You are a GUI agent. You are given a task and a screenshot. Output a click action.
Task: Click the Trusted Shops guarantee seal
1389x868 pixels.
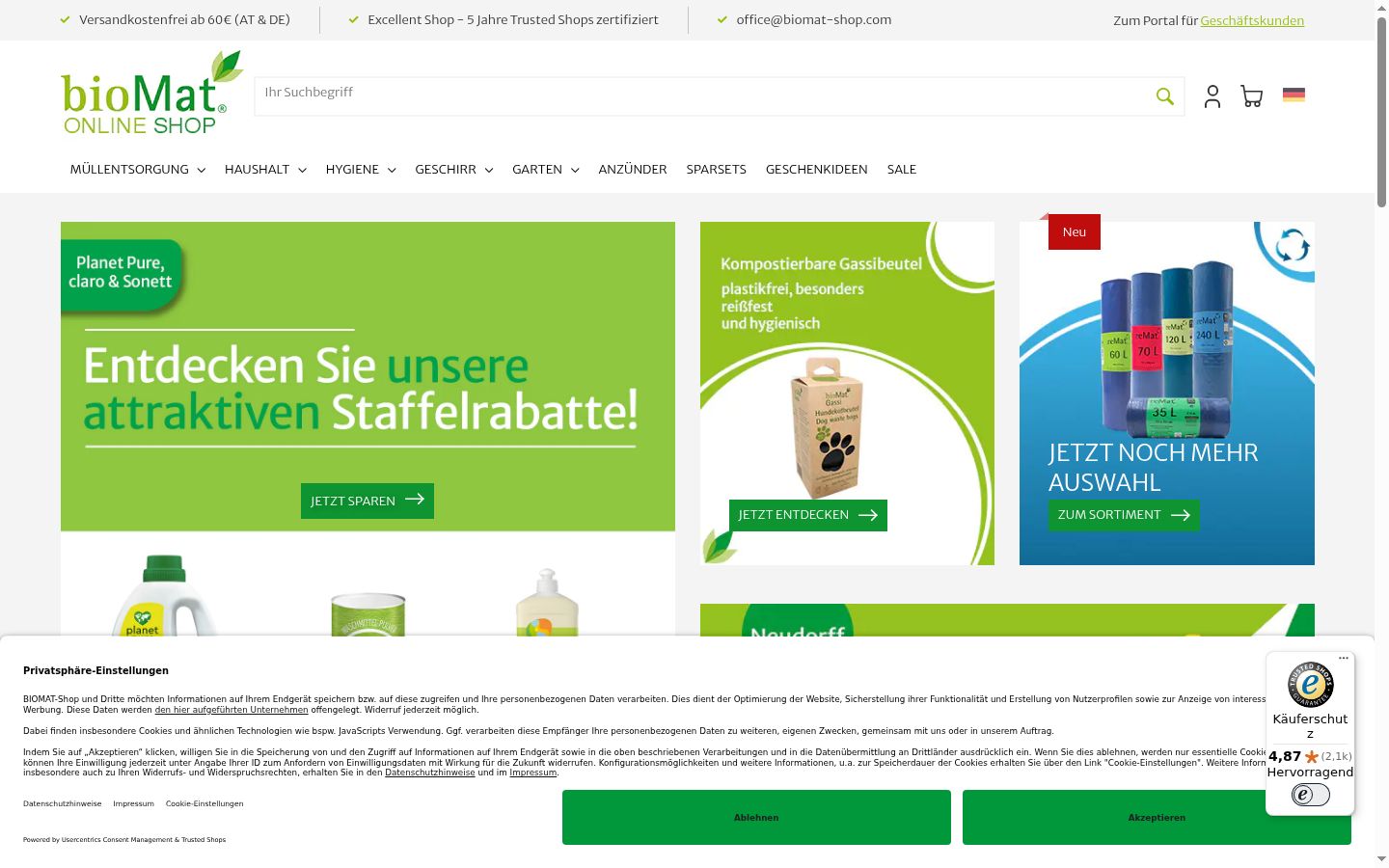[x=1311, y=685]
